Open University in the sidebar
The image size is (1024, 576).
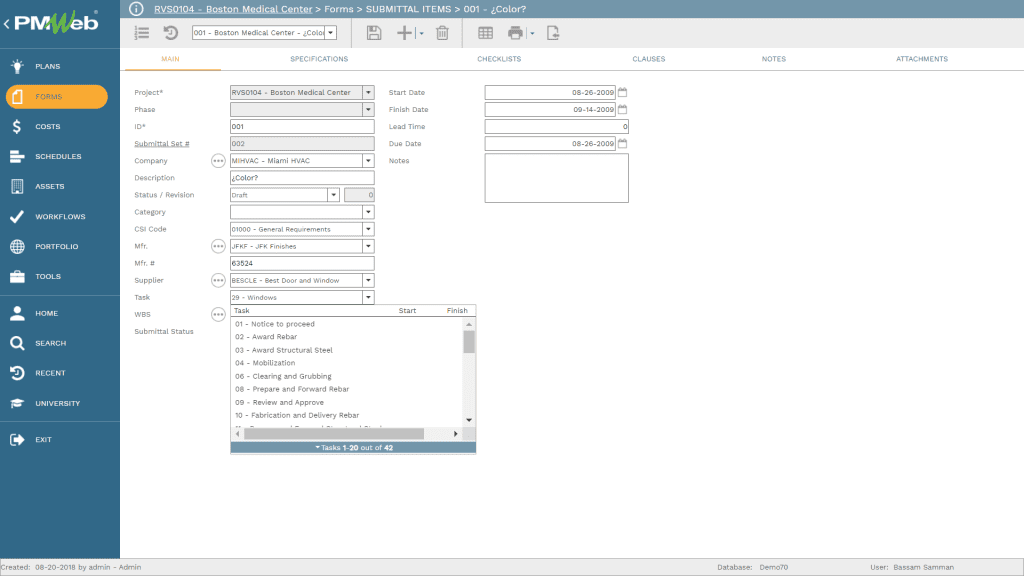(59, 403)
